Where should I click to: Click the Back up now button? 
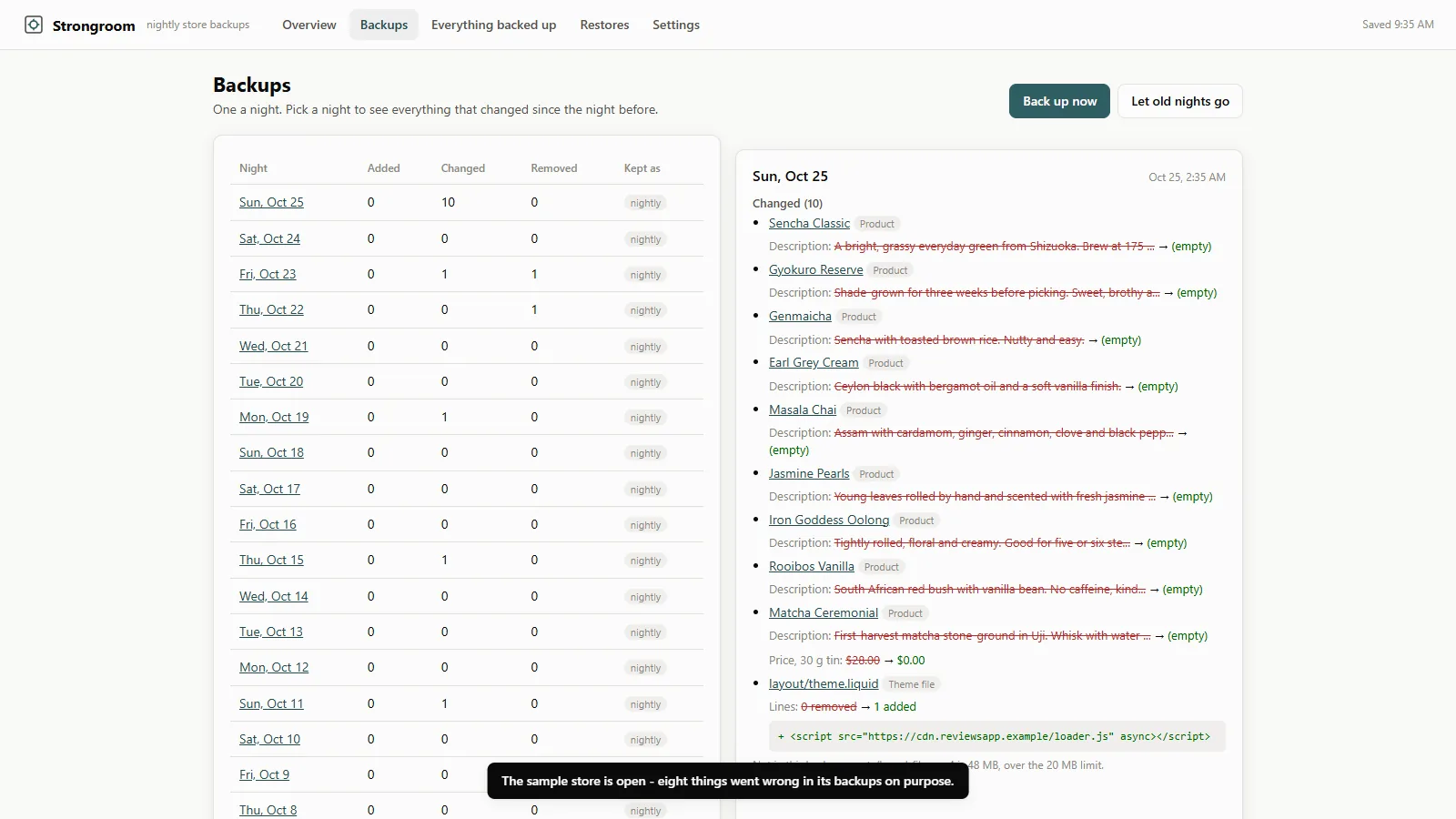tap(1059, 101)
